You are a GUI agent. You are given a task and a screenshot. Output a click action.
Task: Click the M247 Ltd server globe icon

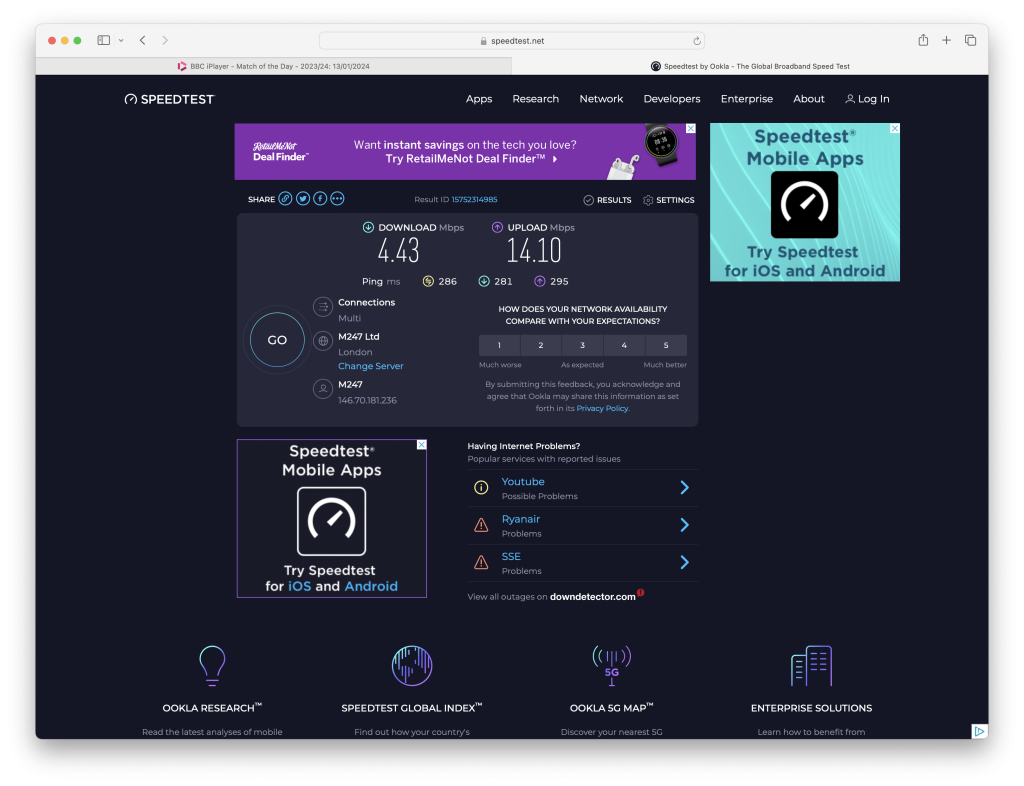tap(323, 341)
